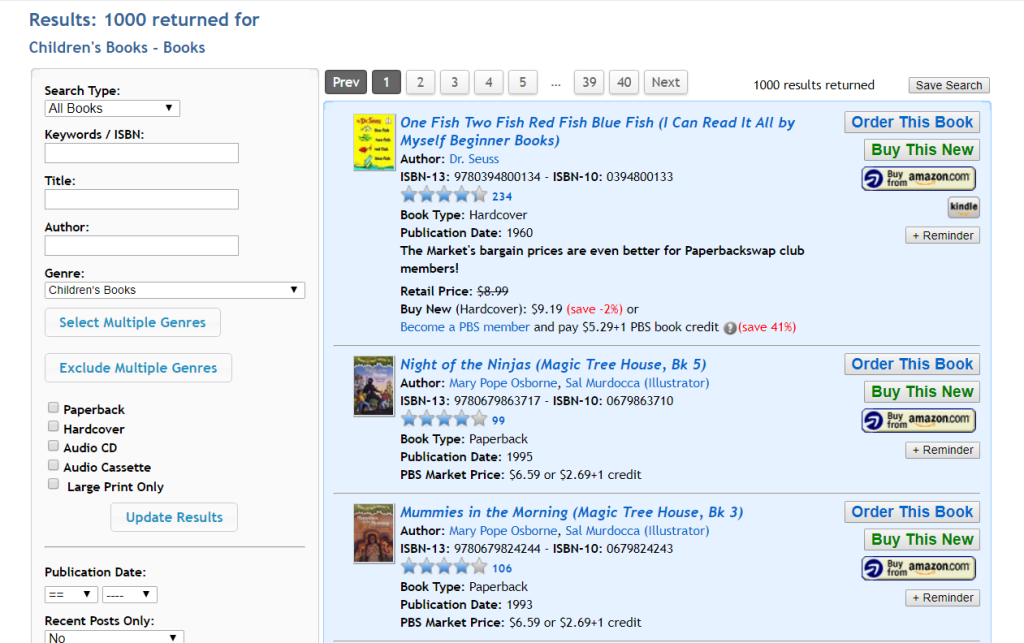Add a Reminder for One Fish Two Fish

tap(942, 236)
